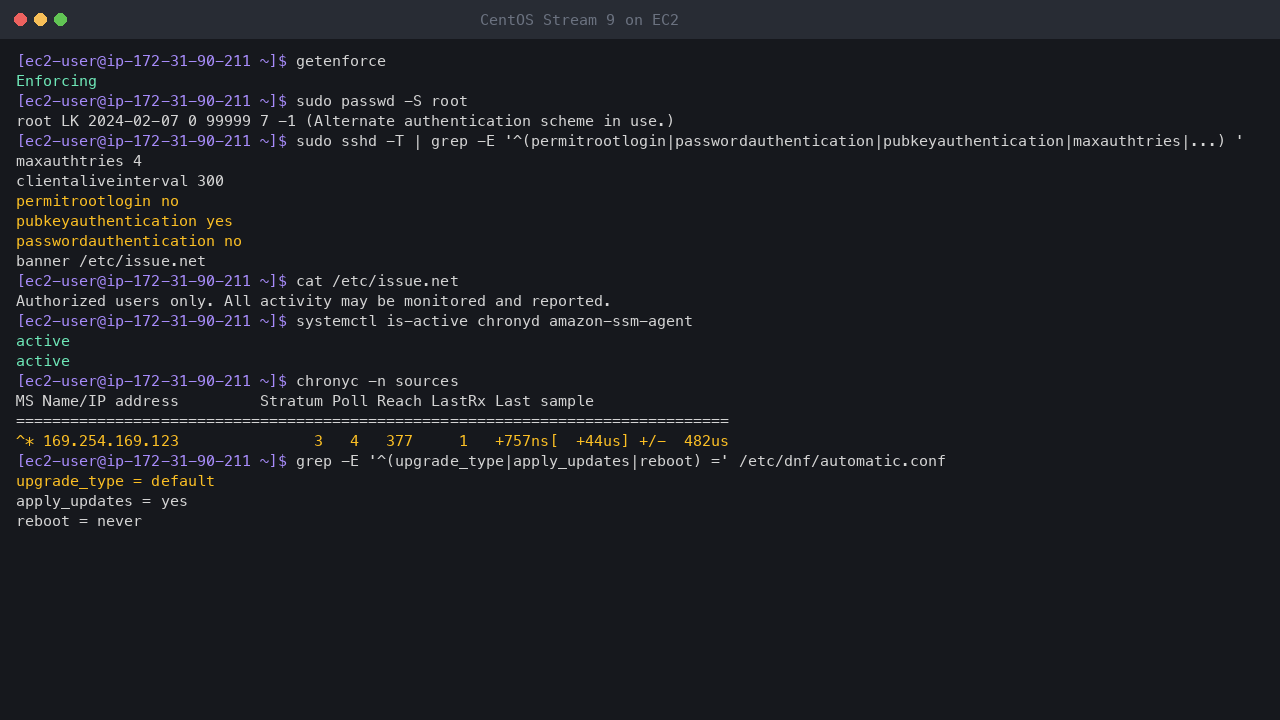The height and width of the screenshot is (720, 1280).
Task: Click the "Reach" column header
Action: click(x=399, y=401)
